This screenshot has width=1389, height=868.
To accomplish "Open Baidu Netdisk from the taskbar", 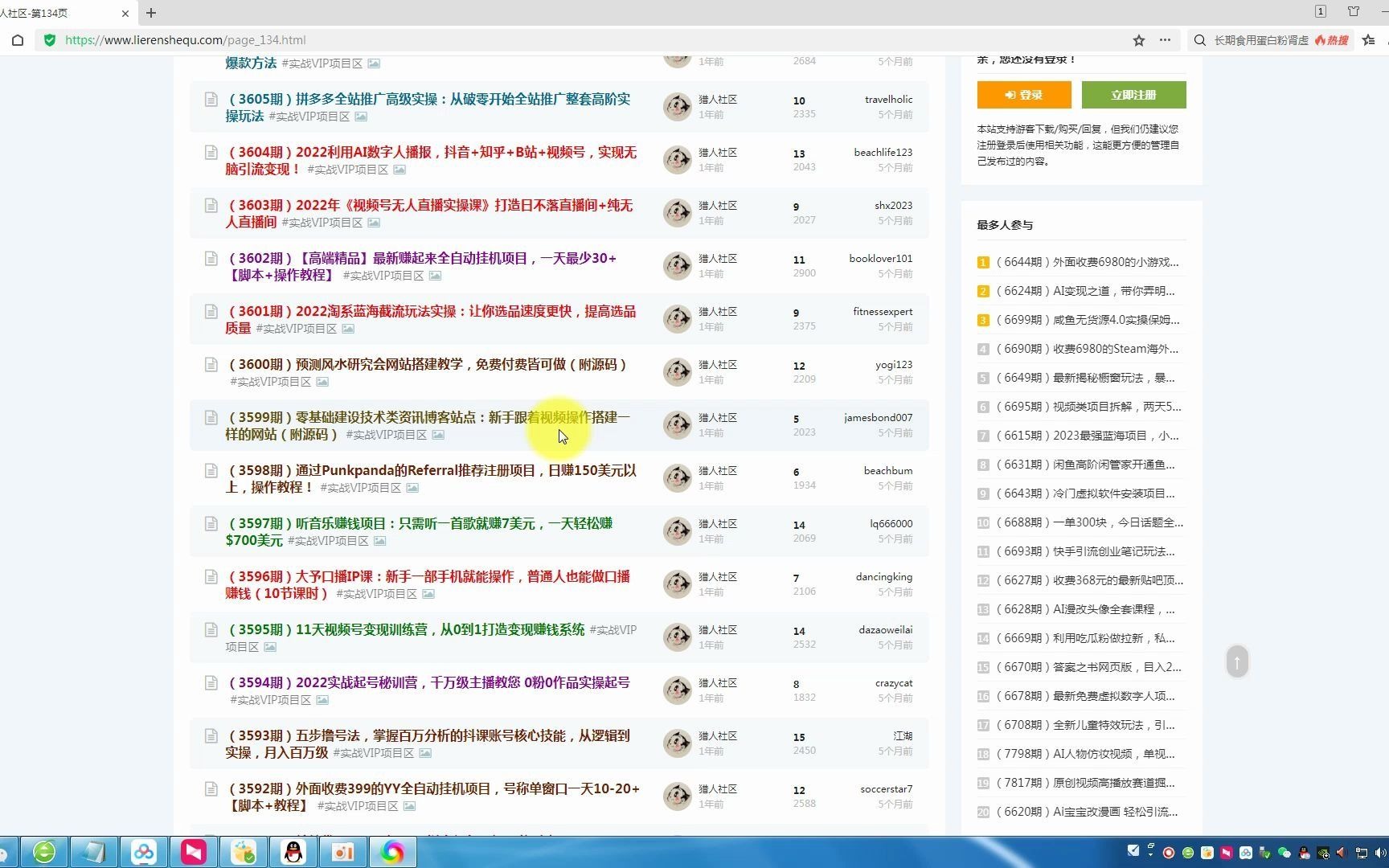I will coord(144,852).
